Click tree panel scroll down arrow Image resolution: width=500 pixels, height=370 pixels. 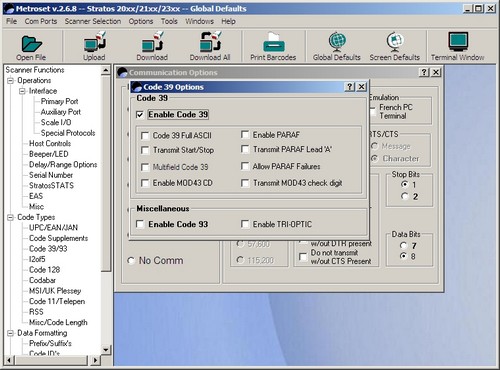click(106, 350)
